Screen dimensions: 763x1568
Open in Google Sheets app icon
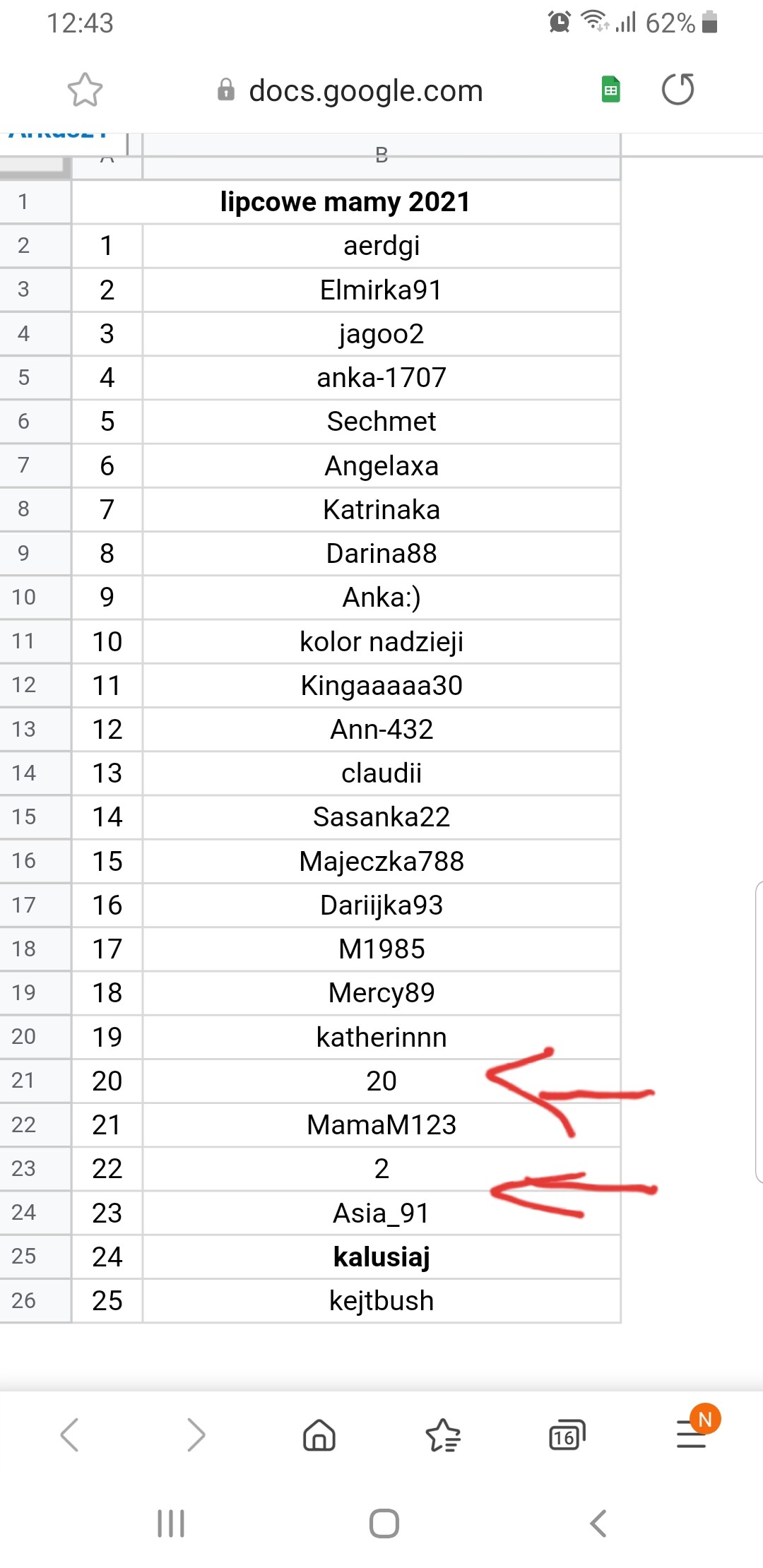(611, 90)
